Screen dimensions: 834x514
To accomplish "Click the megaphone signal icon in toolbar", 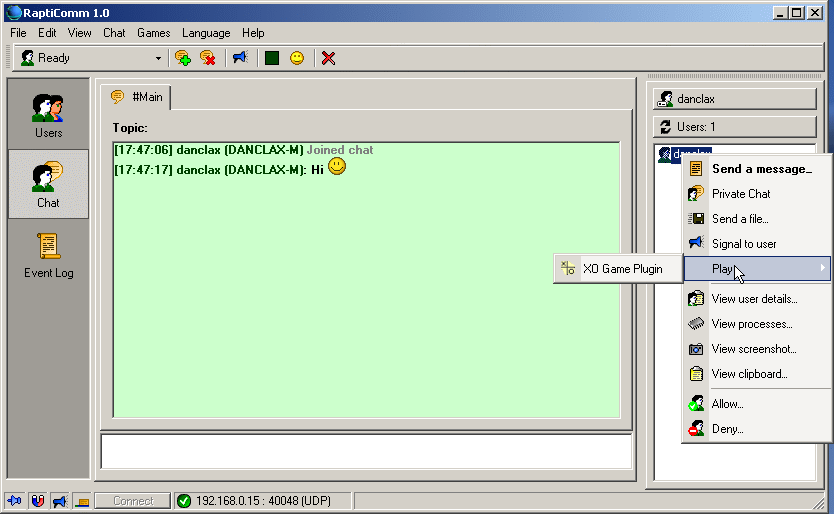I will click(x=240, y=57).
